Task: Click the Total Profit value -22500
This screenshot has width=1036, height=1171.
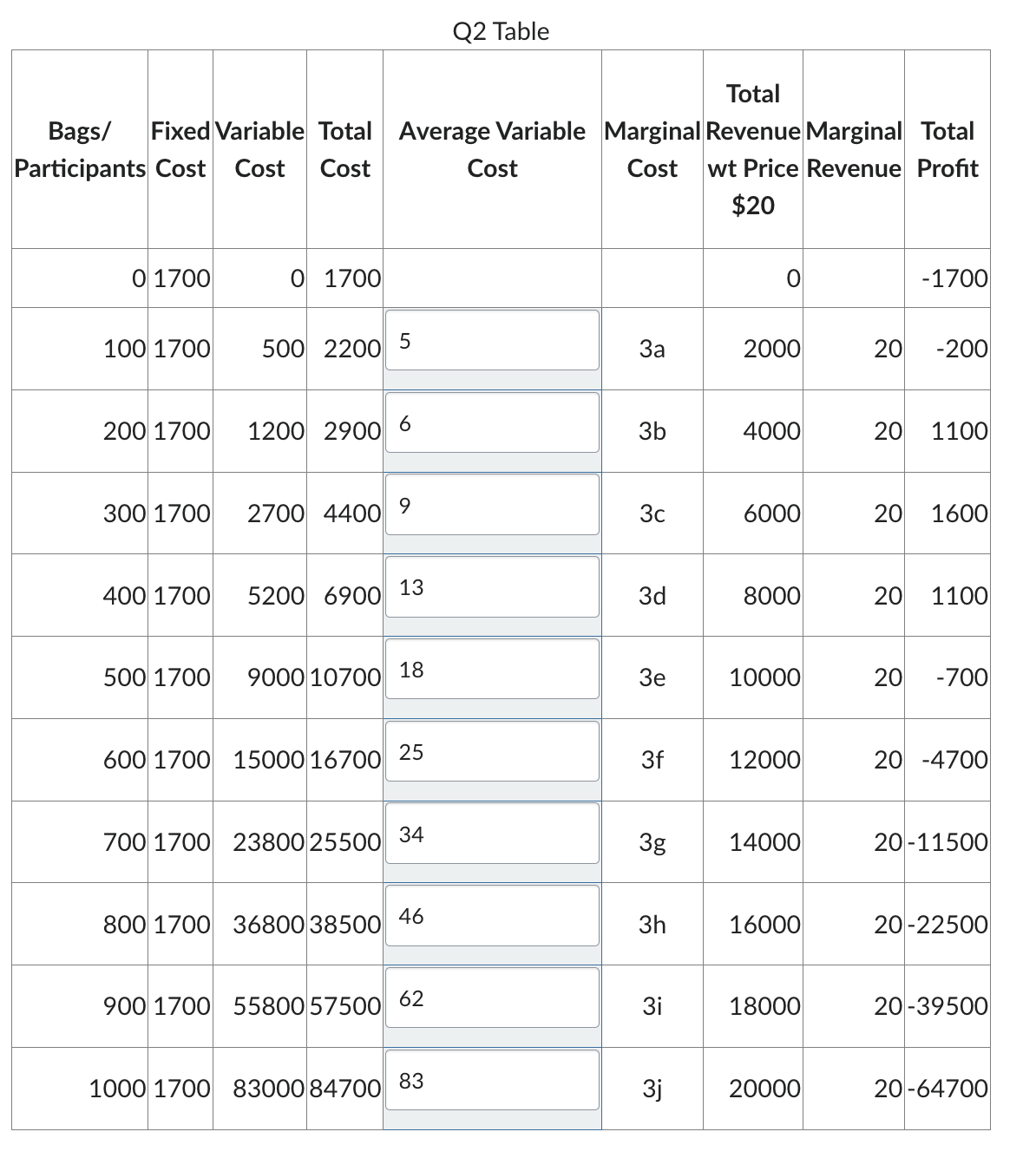Action: click(x=948, y=925)
